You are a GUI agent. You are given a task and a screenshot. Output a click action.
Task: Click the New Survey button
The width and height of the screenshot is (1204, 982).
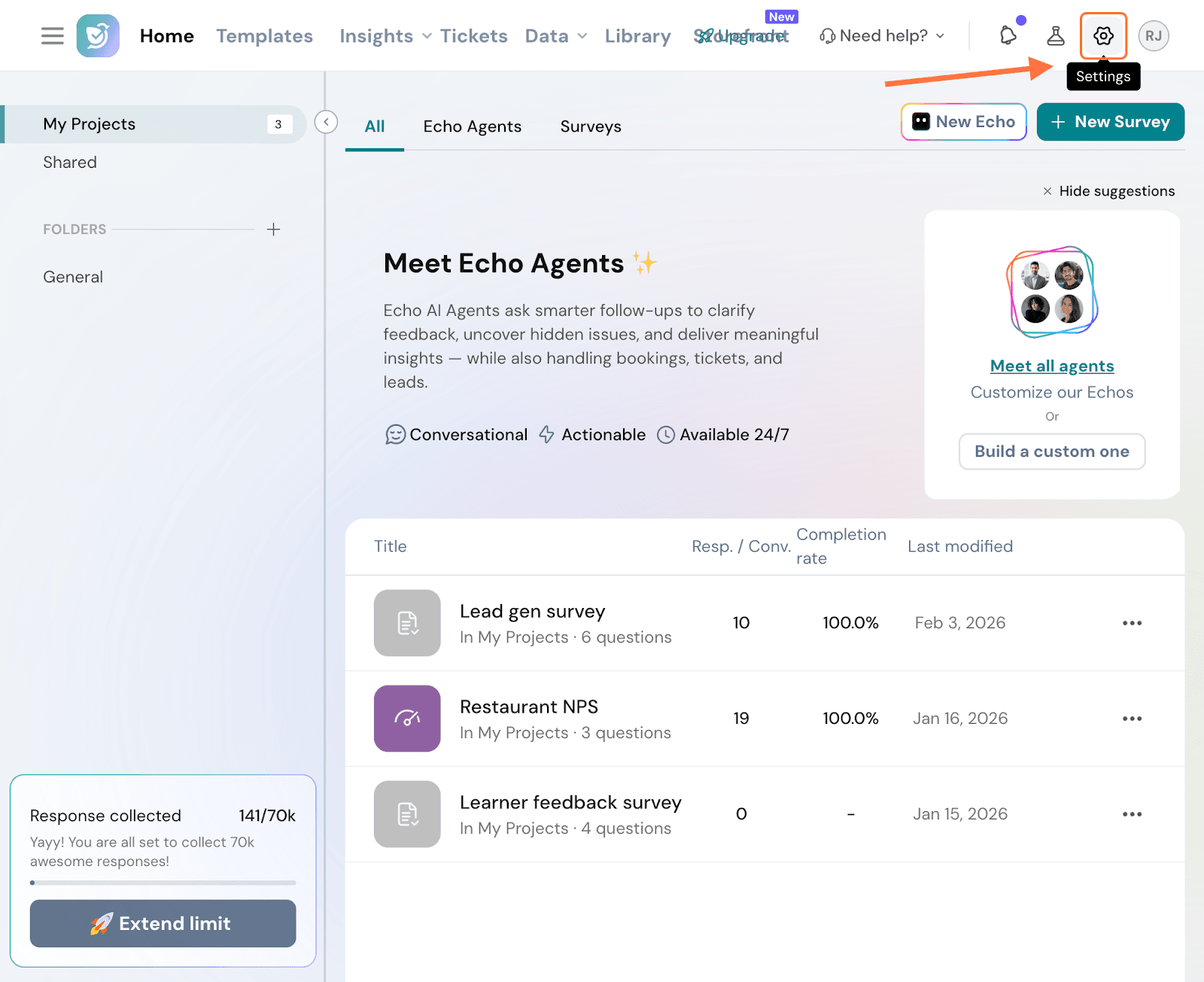(1110, 122)
